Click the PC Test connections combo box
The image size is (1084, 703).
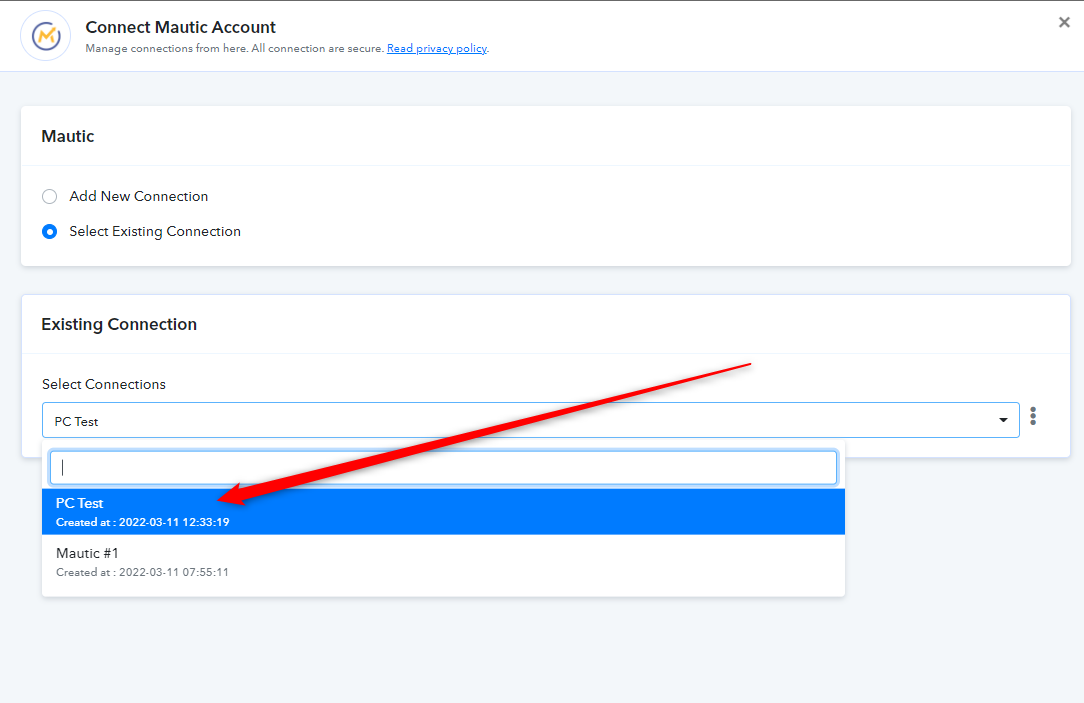pos(530,420)
